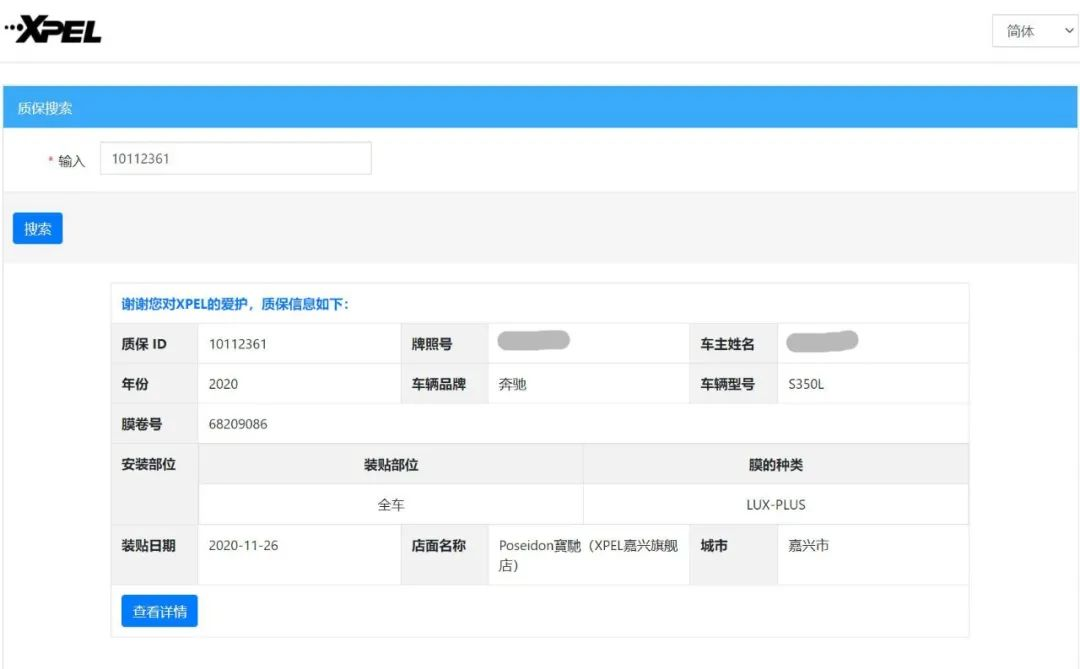Click the 质保搜索 header title
The image size is (1080, 669).
coord(45,108)
